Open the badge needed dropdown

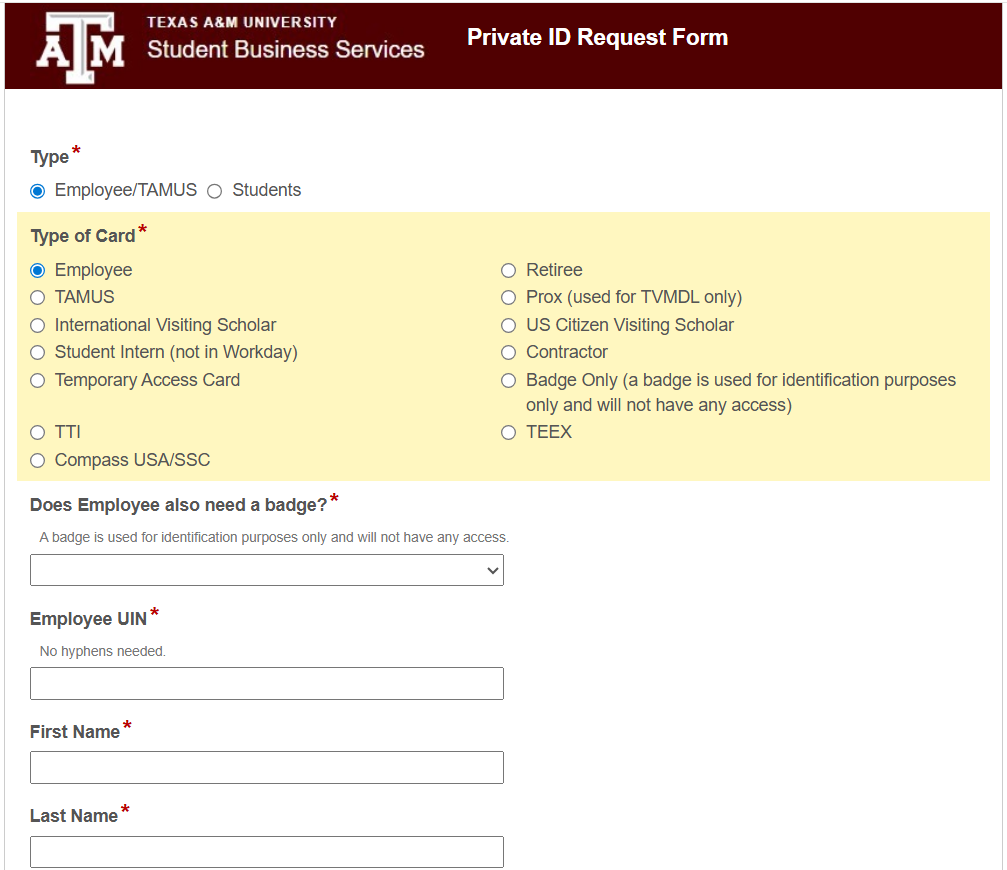tap(267, 570)
